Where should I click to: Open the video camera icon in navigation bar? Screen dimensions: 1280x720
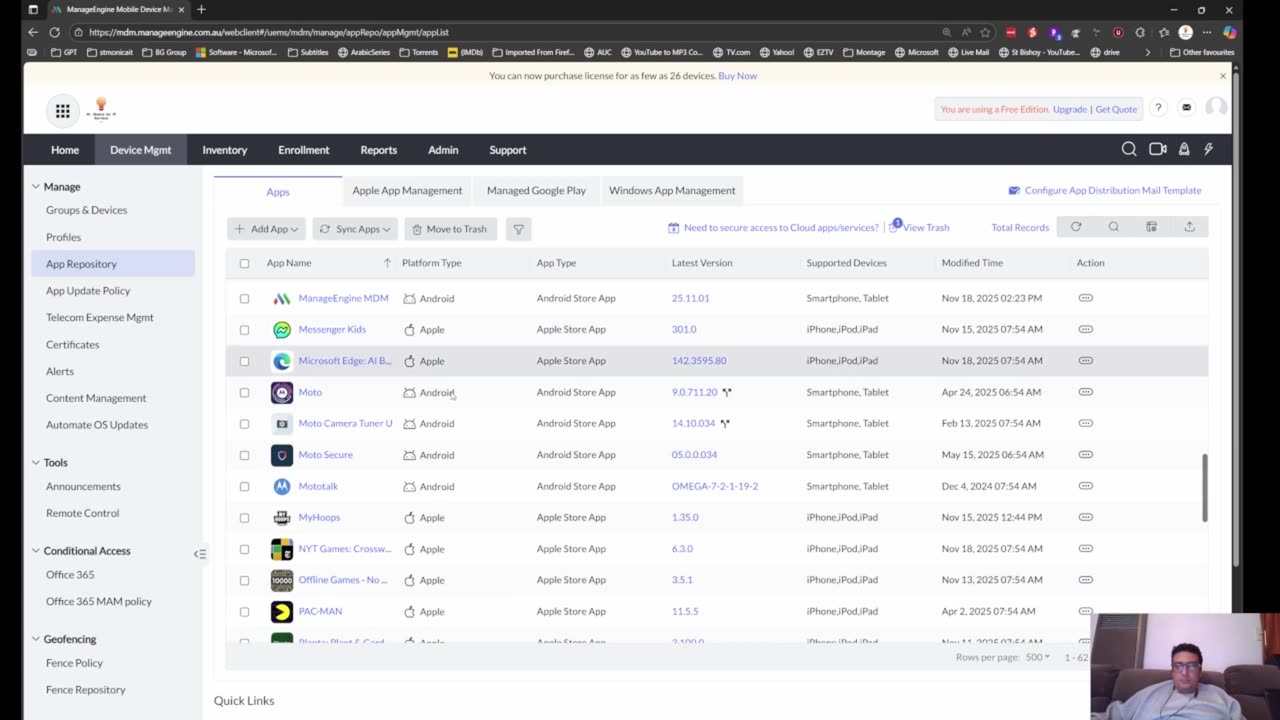pyautogui.click(x=1158, y=150)
